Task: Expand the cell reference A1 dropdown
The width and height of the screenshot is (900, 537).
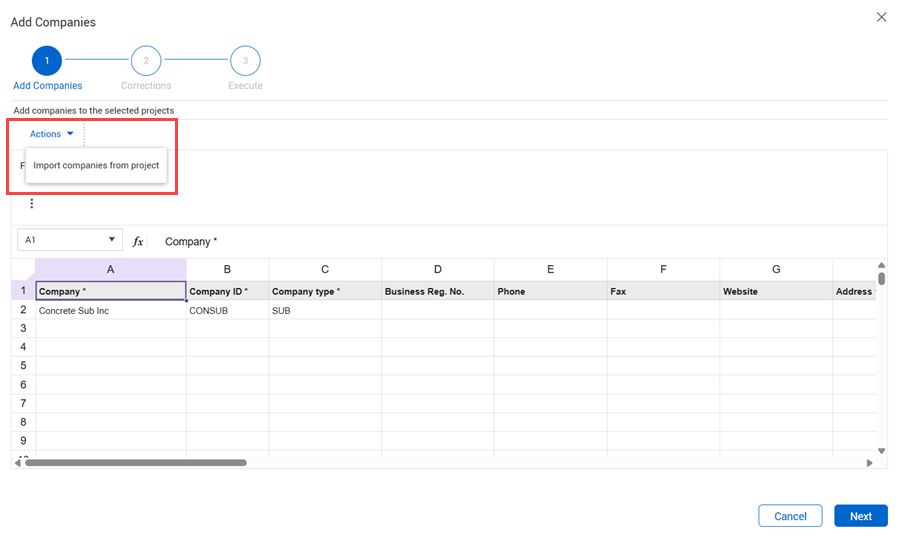Action: [111, 240]
